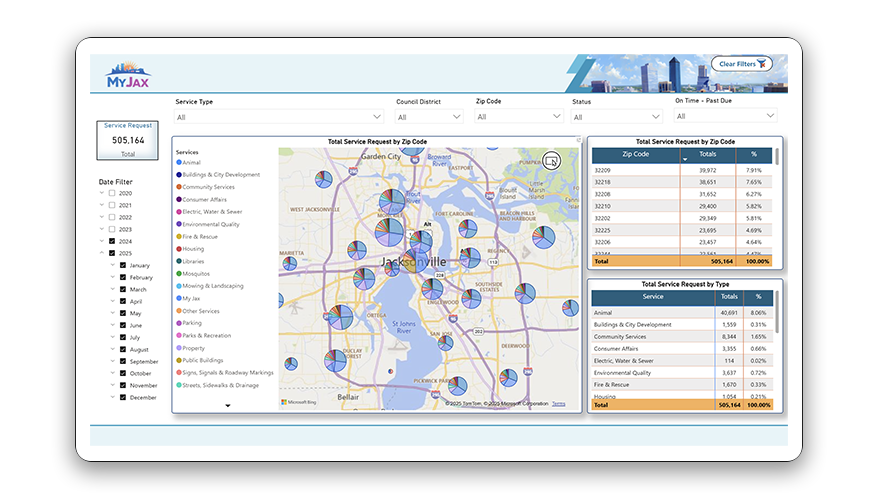Click the map selection tool icon

tap(550, 160)
